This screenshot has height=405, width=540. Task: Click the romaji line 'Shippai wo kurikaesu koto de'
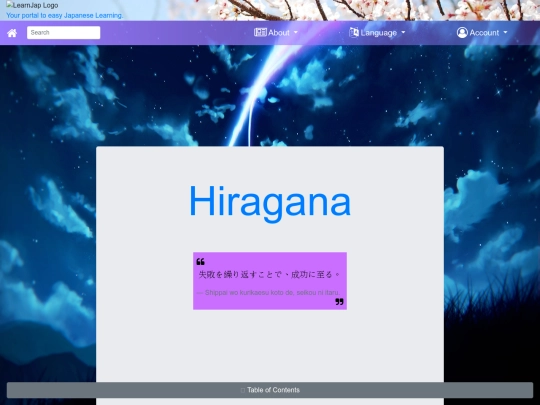pyautogui.click(x=249, y=292)
